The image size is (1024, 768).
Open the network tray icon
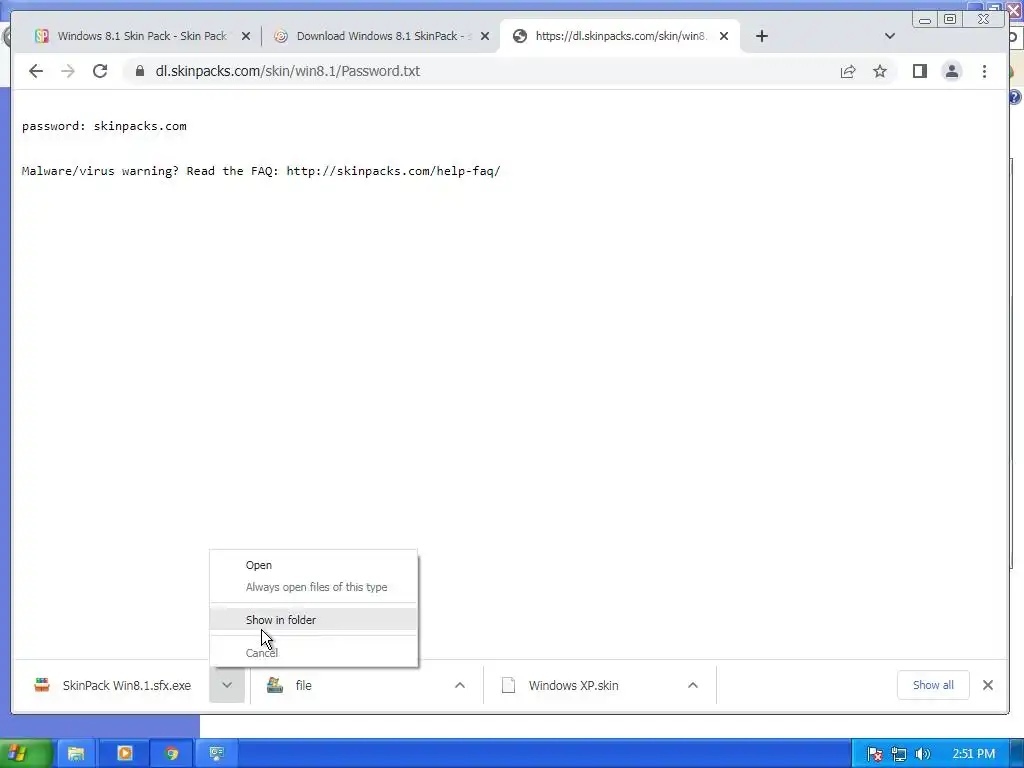(x=899, y=754)
